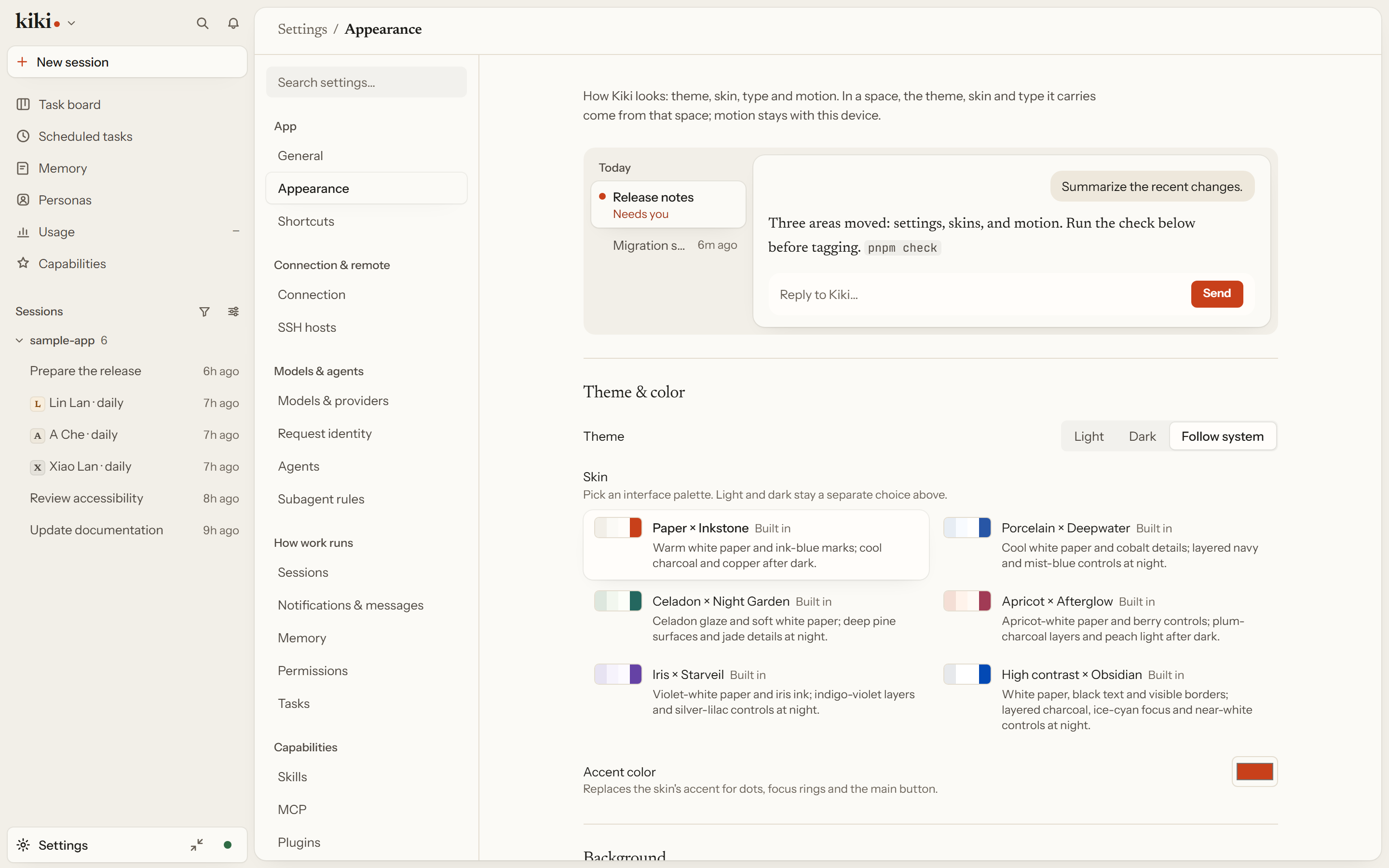Select the Light theme option
The width and height of the screenshot is (1389, 868).
pyautogui.click(x=1088, y=436)
